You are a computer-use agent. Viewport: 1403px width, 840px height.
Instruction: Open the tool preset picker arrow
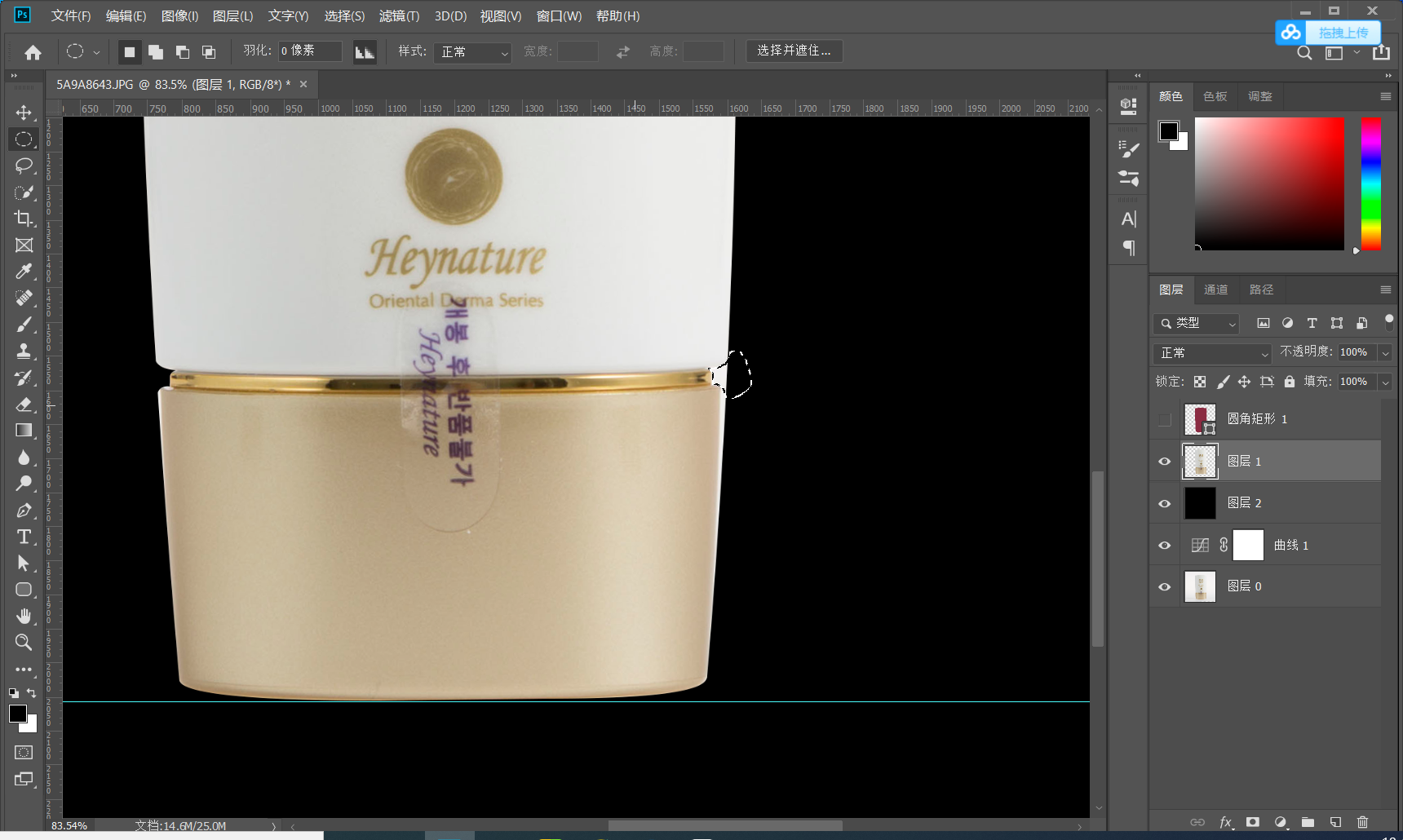click(96, 52)
